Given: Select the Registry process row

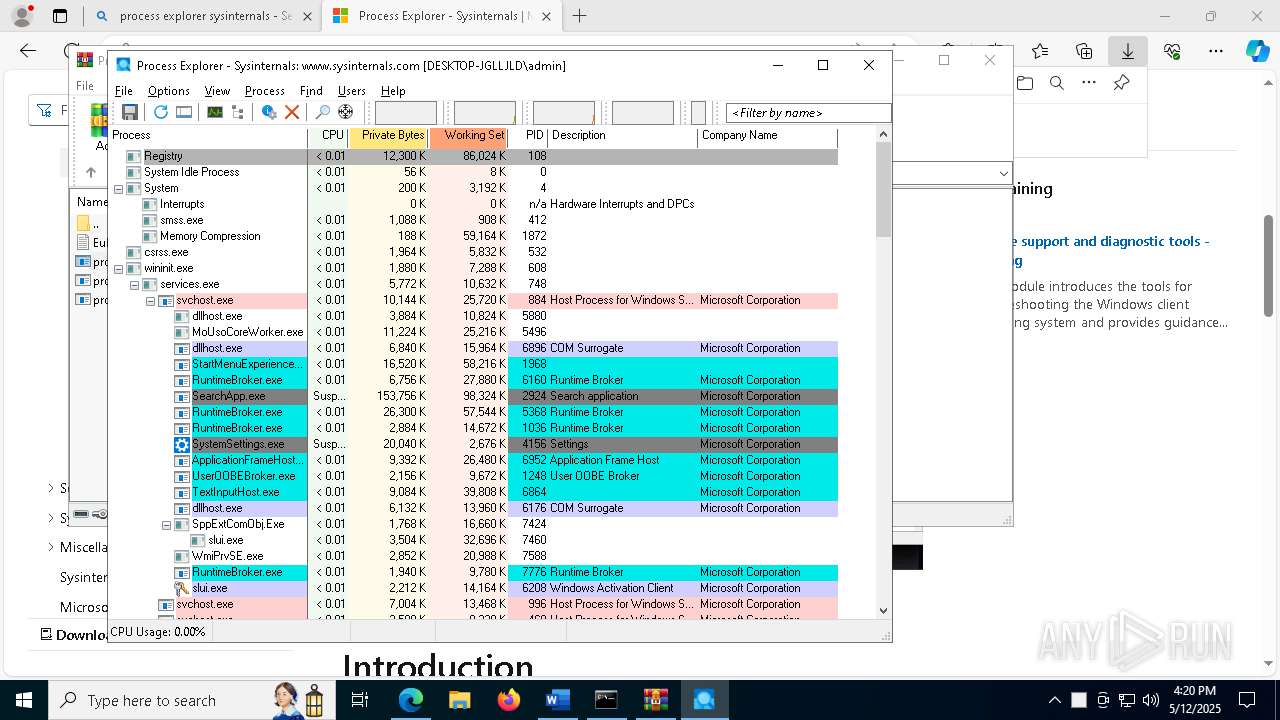Looking at the screenshot, I should click(x=472, y=156).
